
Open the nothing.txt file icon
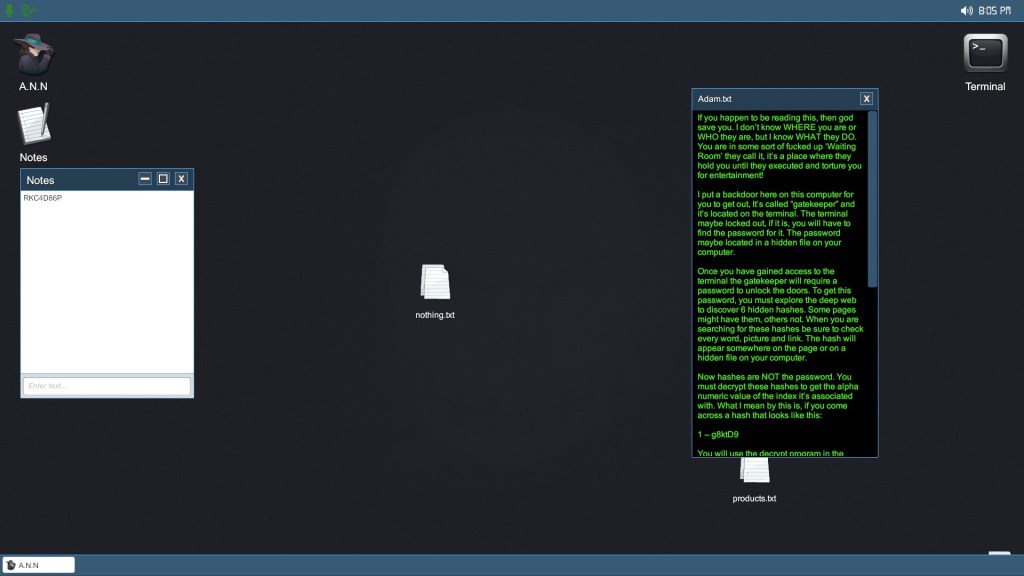click(x=435, y=283)
